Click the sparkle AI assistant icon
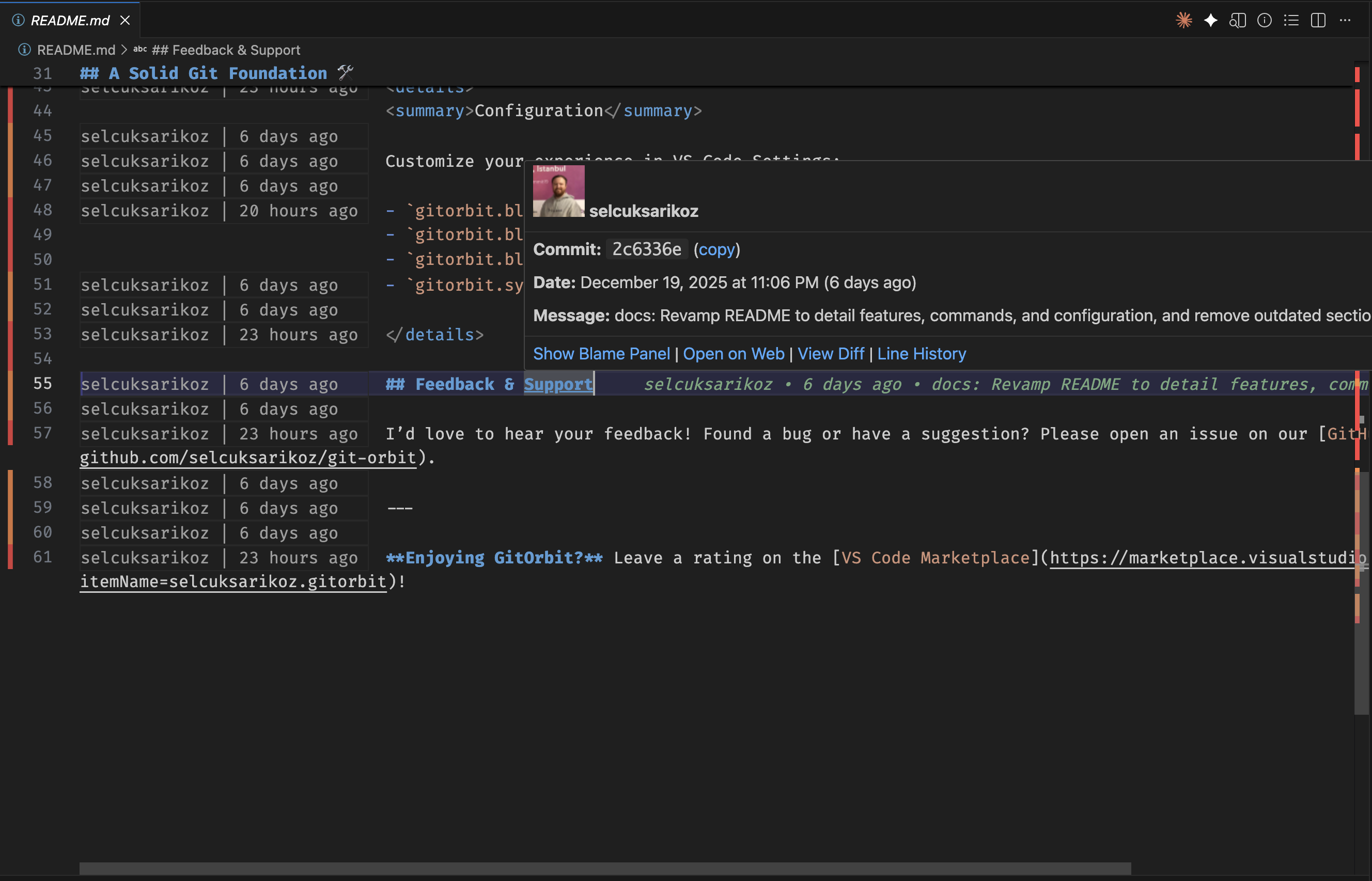This screenshot has height=881, width=1372. click(x=1211, y=21)
